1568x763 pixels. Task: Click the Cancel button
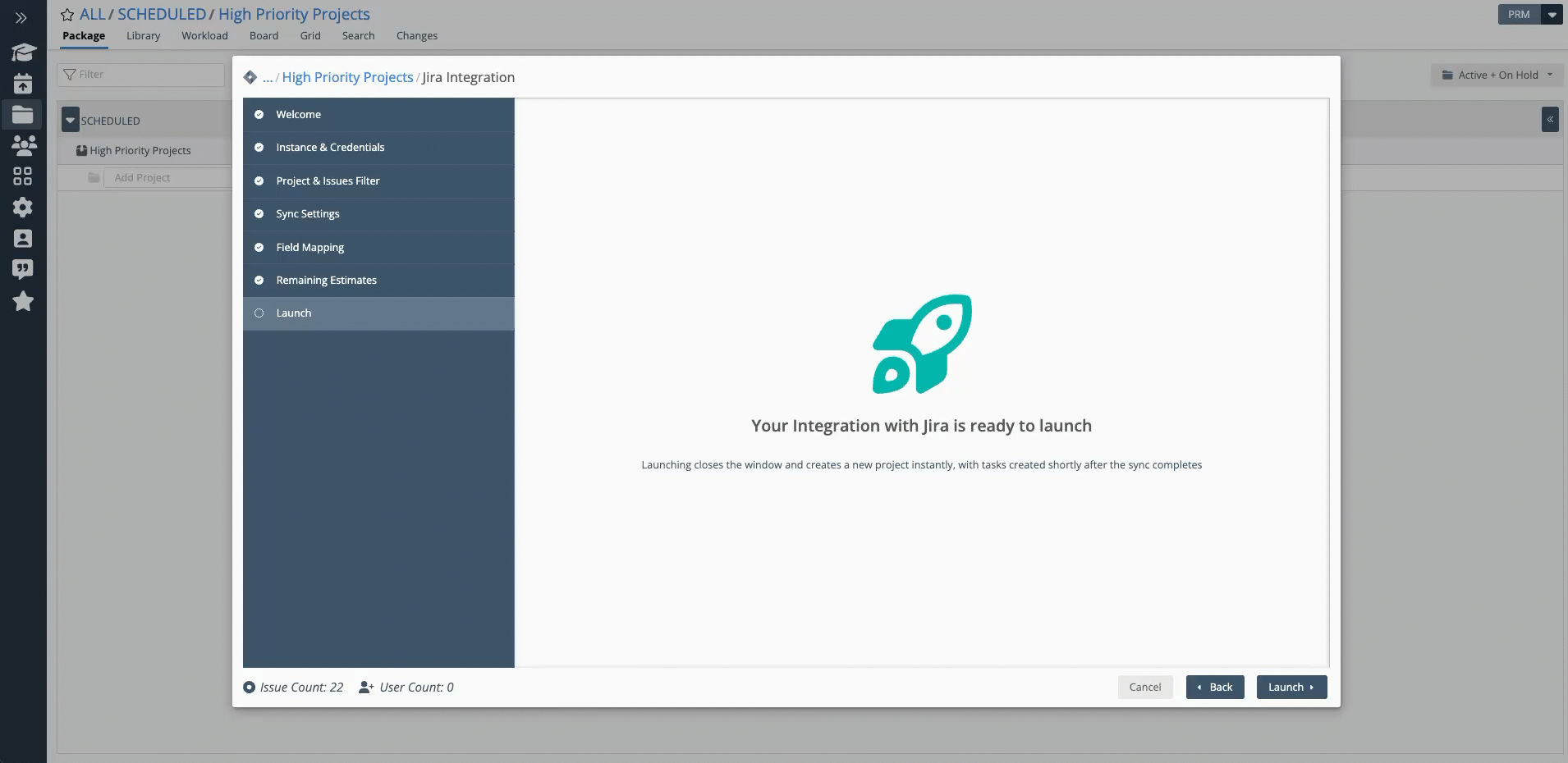click(1144, 688)
